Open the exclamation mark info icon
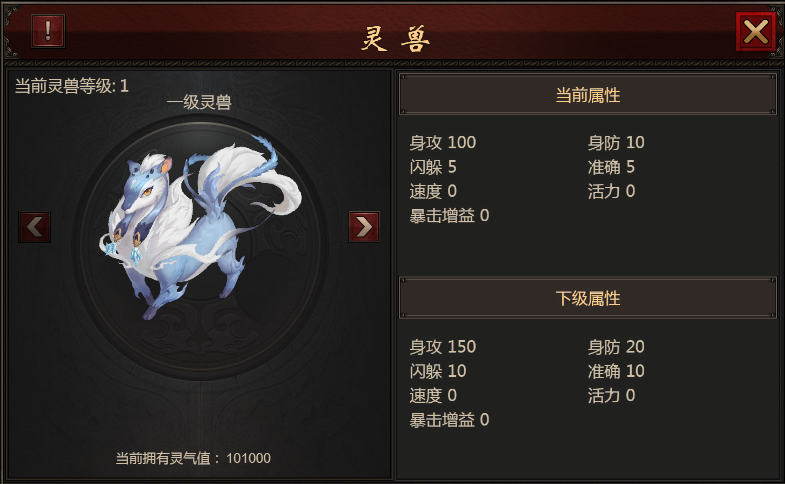 [x=48, y=31]
